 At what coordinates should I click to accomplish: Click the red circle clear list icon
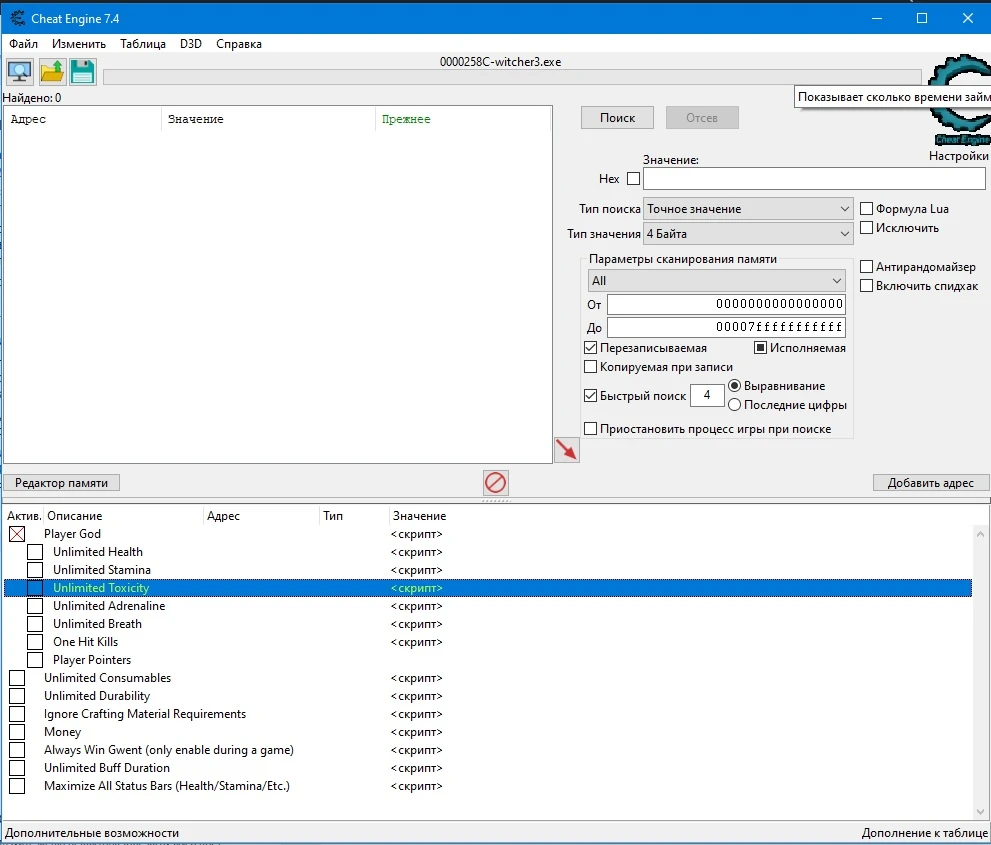click(495, 483)
